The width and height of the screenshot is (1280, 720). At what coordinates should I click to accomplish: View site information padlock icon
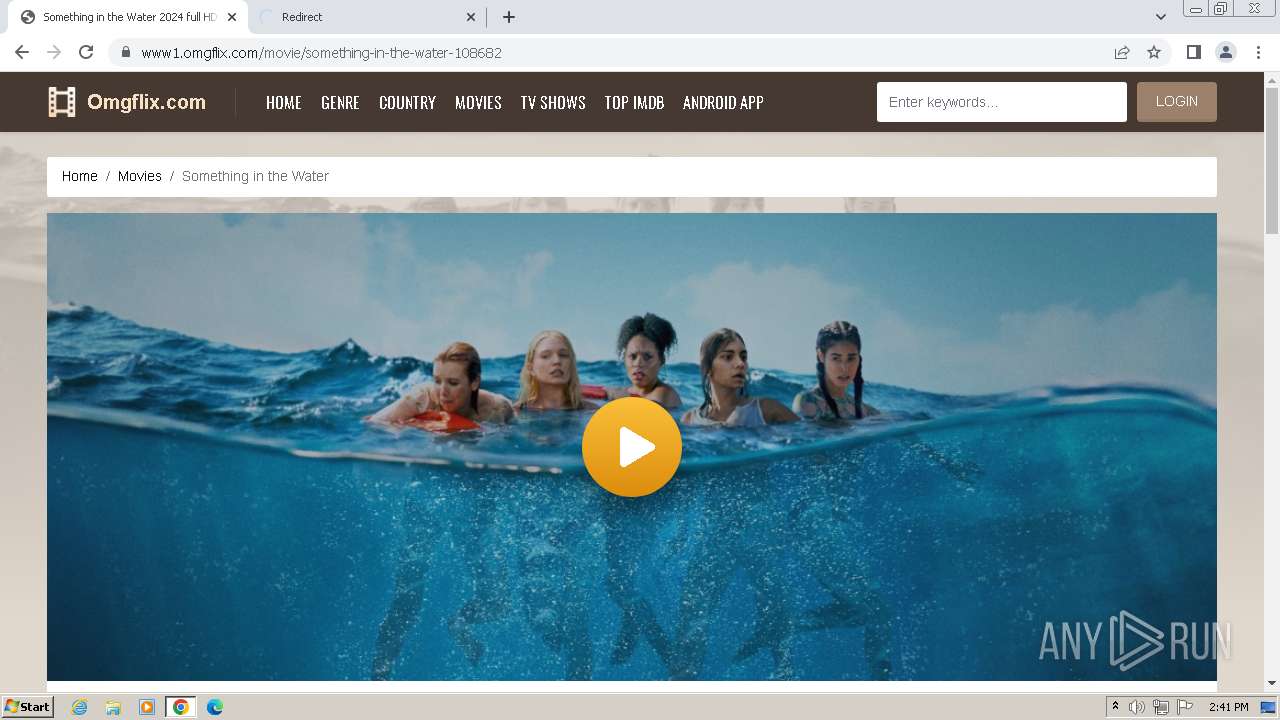click(125, 53)
